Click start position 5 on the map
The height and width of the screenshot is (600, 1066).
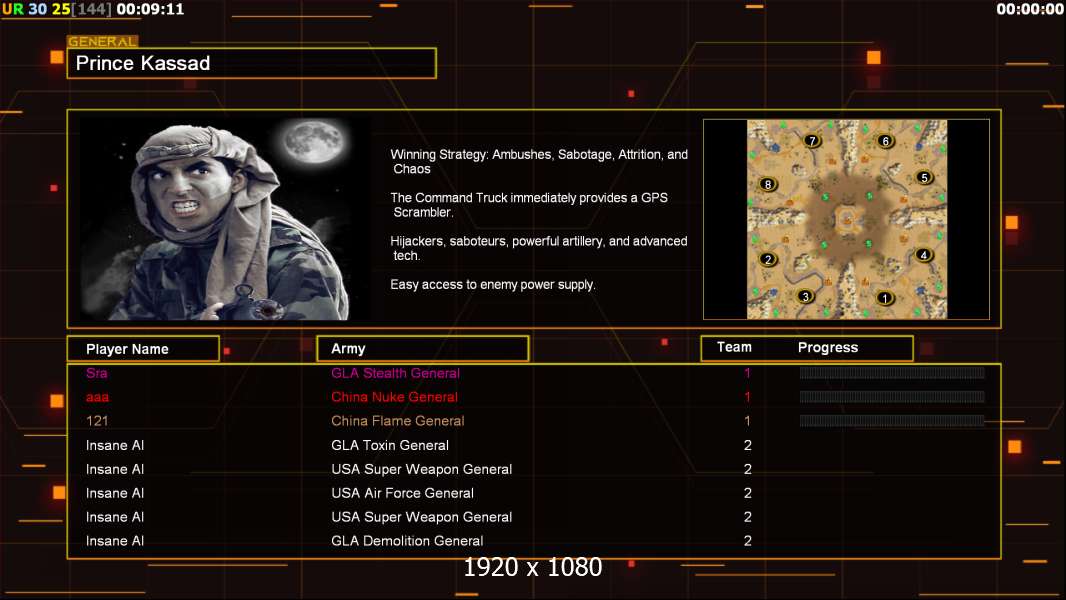[x=924, y=177]
